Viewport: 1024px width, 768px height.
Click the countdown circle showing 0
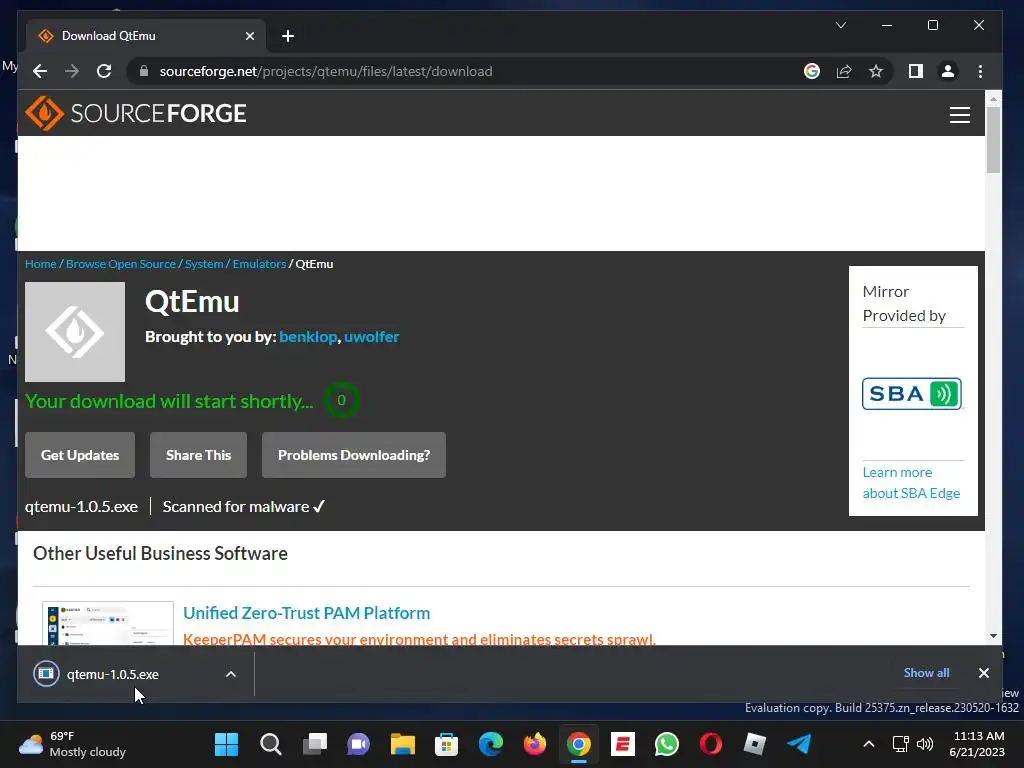point(341,400)
